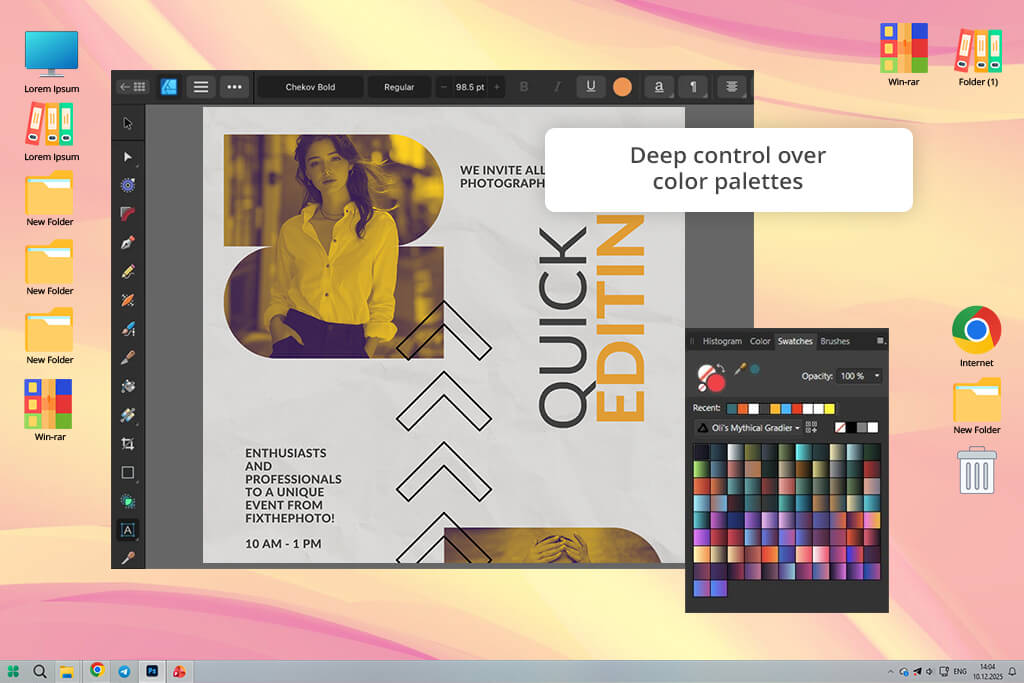The width and height of the screenshot is (1024, 683).
Task: Pick the yellow recent color swatch
Action: (829, 409)
